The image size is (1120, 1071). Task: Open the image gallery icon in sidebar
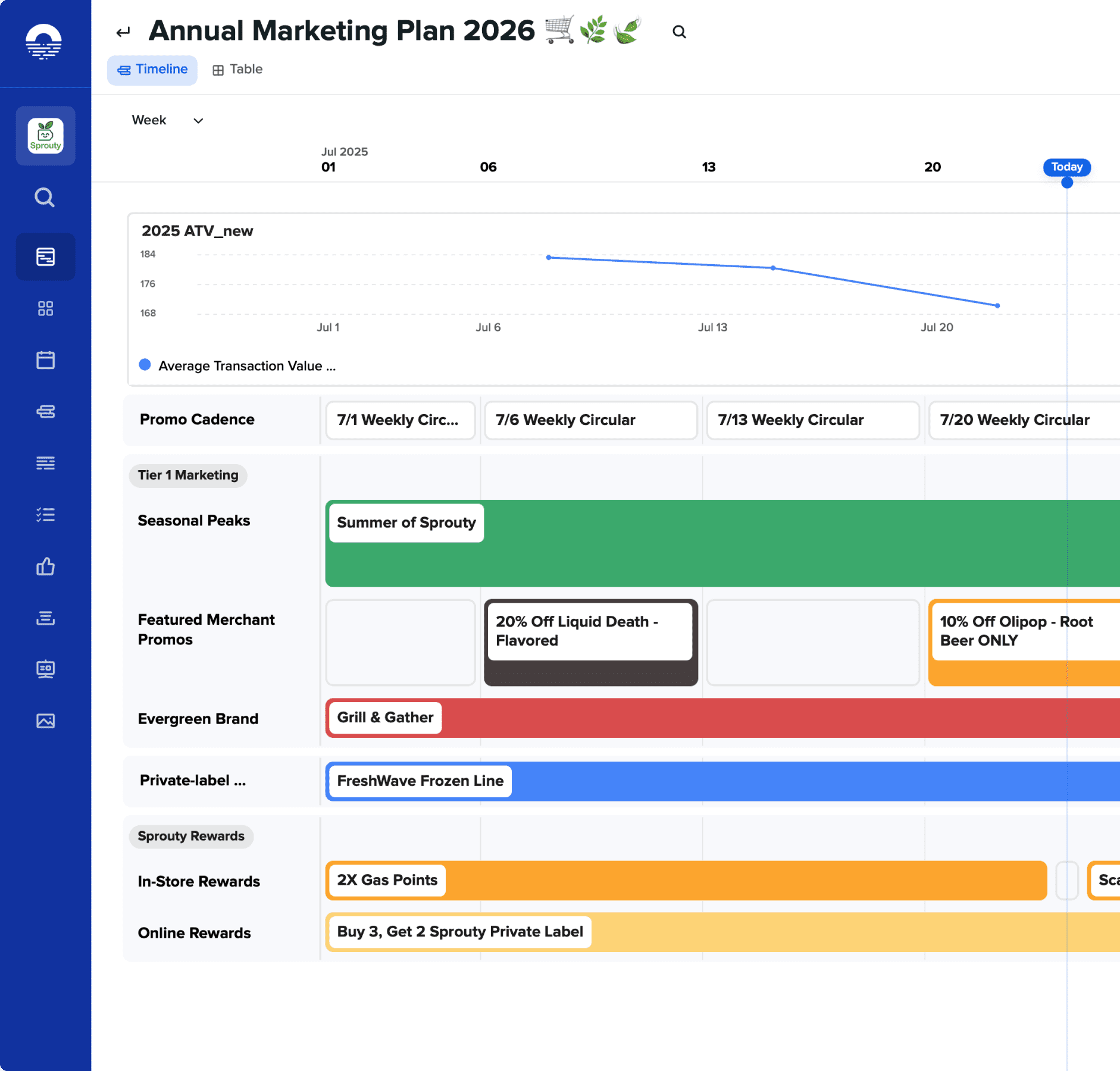tap(45, 721)
